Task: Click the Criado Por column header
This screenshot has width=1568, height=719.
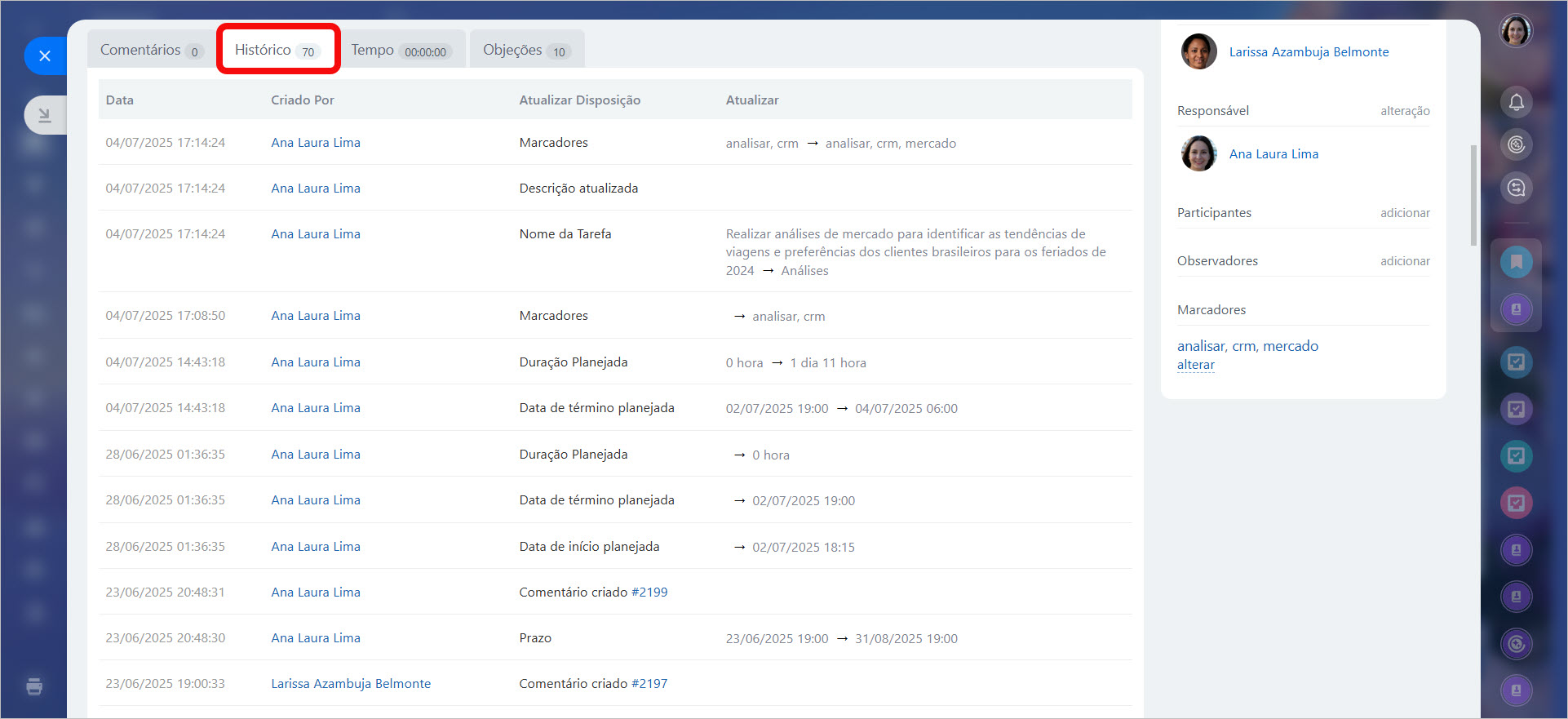Action: (x=303, y=100)
